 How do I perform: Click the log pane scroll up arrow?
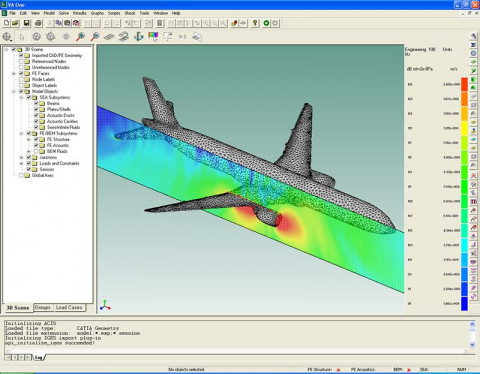[472, 324]
